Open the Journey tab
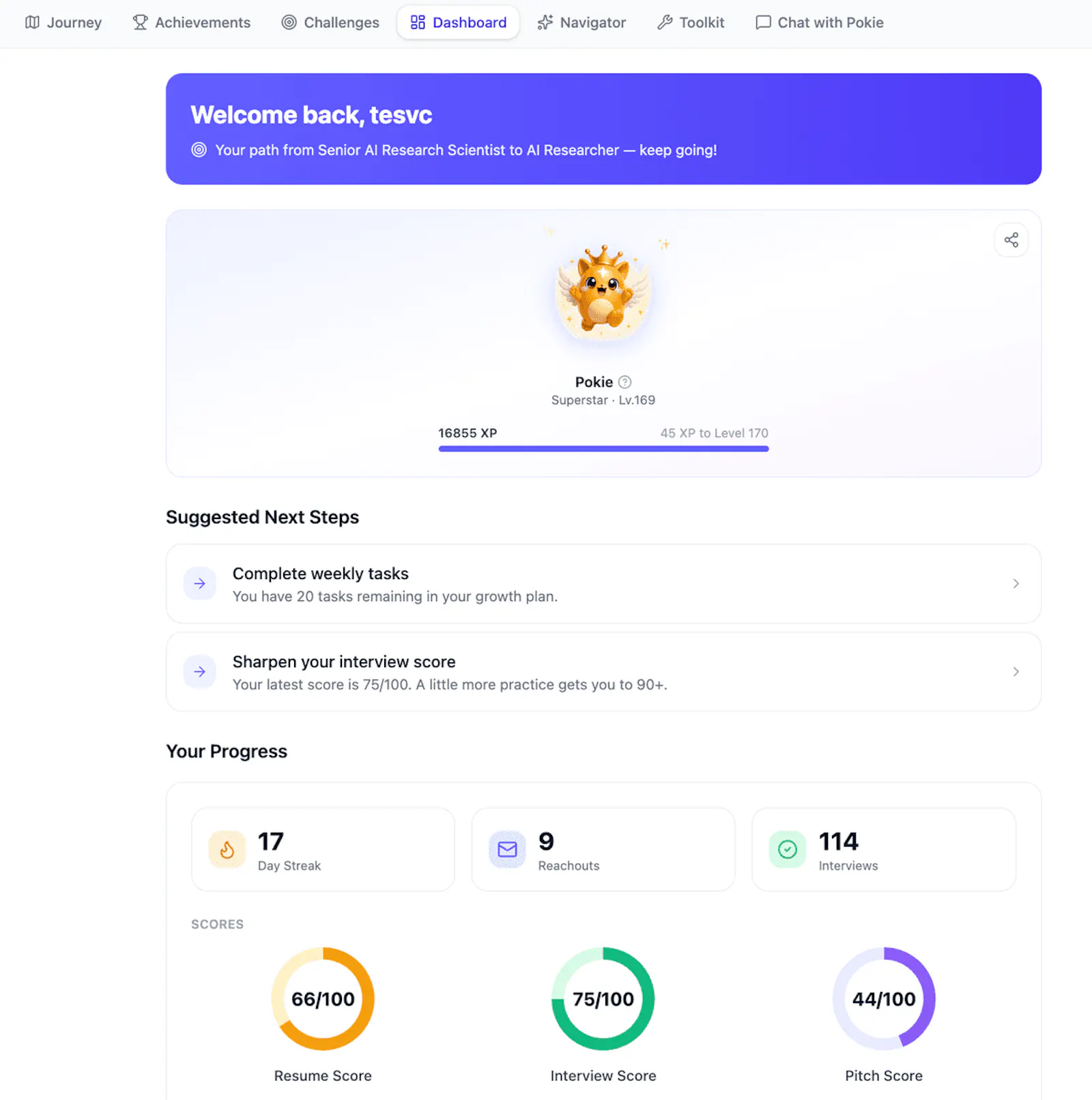This screenshot has width=1092, height=1100. 63,23
